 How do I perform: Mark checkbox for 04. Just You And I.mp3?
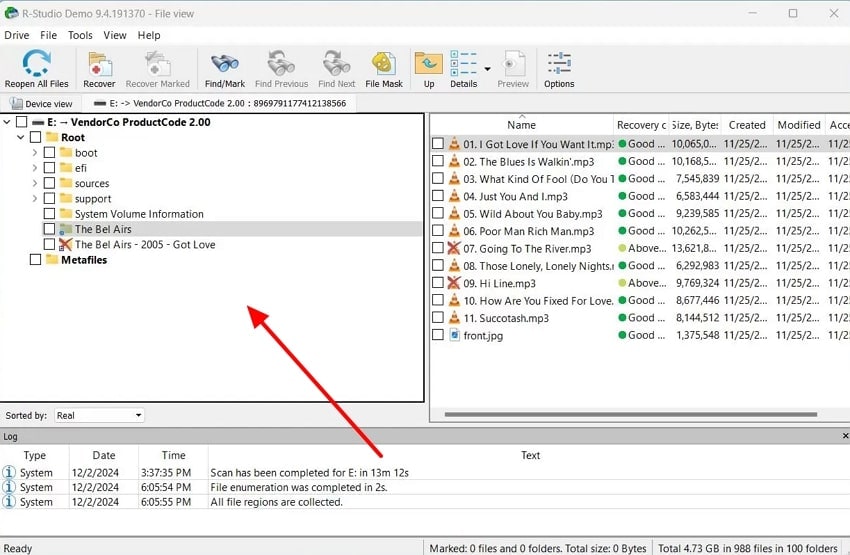click(438, 196)
